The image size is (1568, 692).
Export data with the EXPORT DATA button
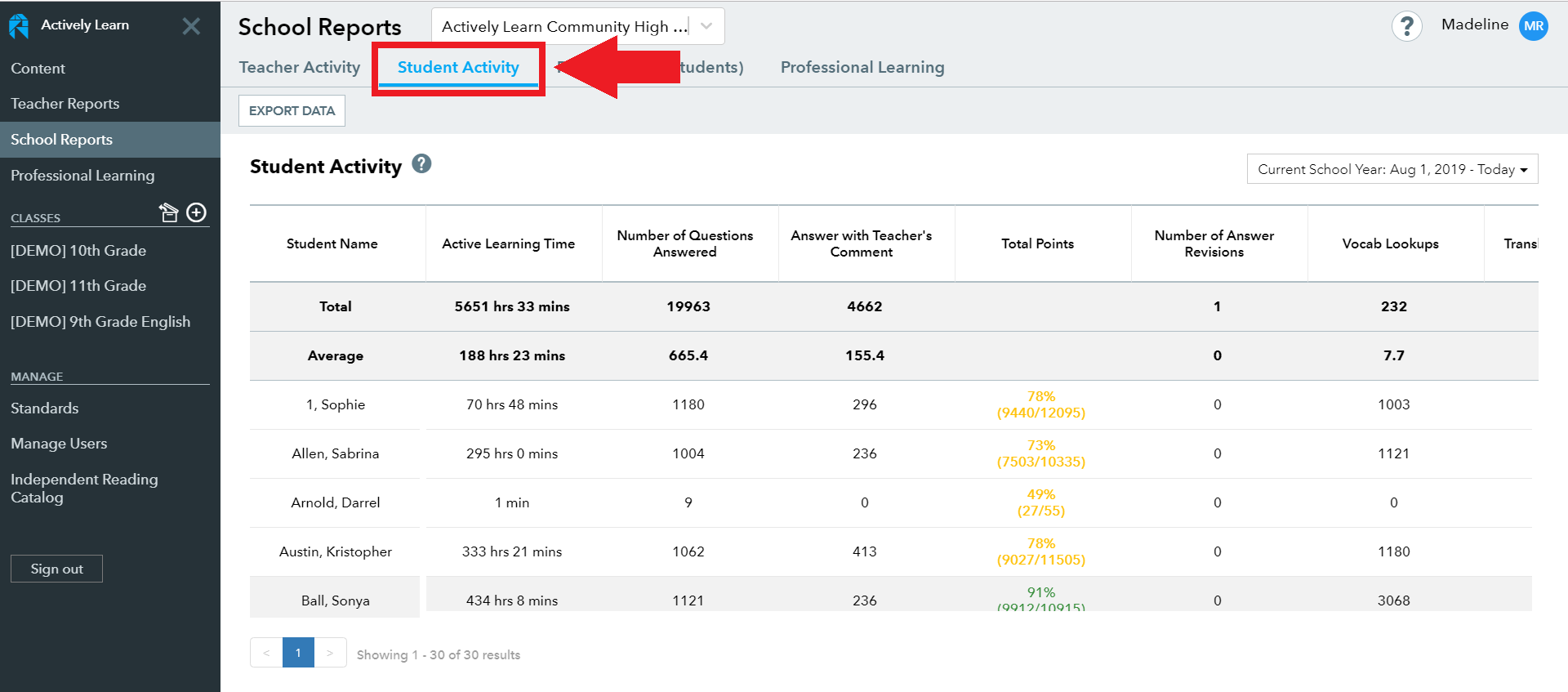click(x=292, y=110)
